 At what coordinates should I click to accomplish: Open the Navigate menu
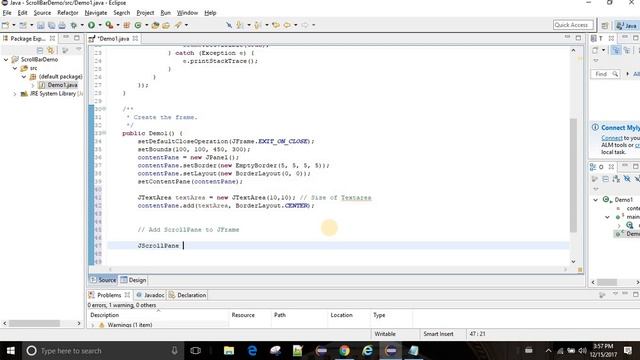[96, 13]
